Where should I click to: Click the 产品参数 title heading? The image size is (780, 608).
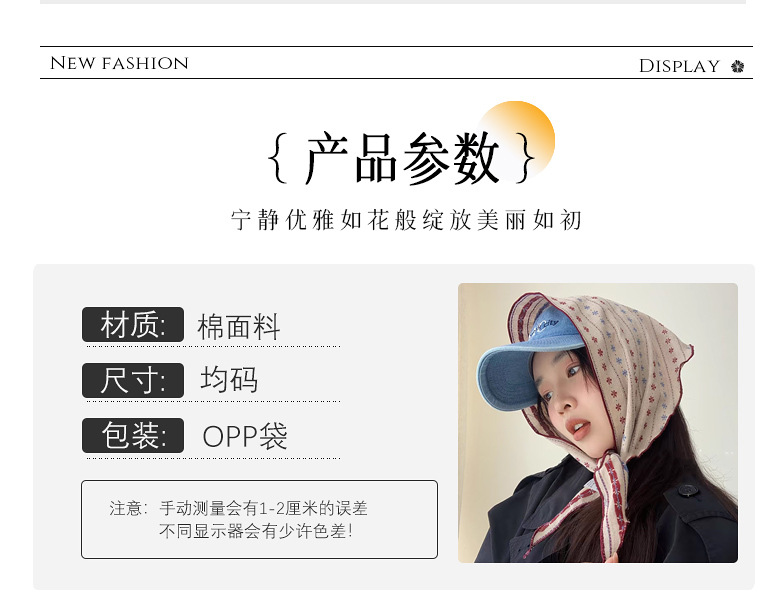(402, 158)
